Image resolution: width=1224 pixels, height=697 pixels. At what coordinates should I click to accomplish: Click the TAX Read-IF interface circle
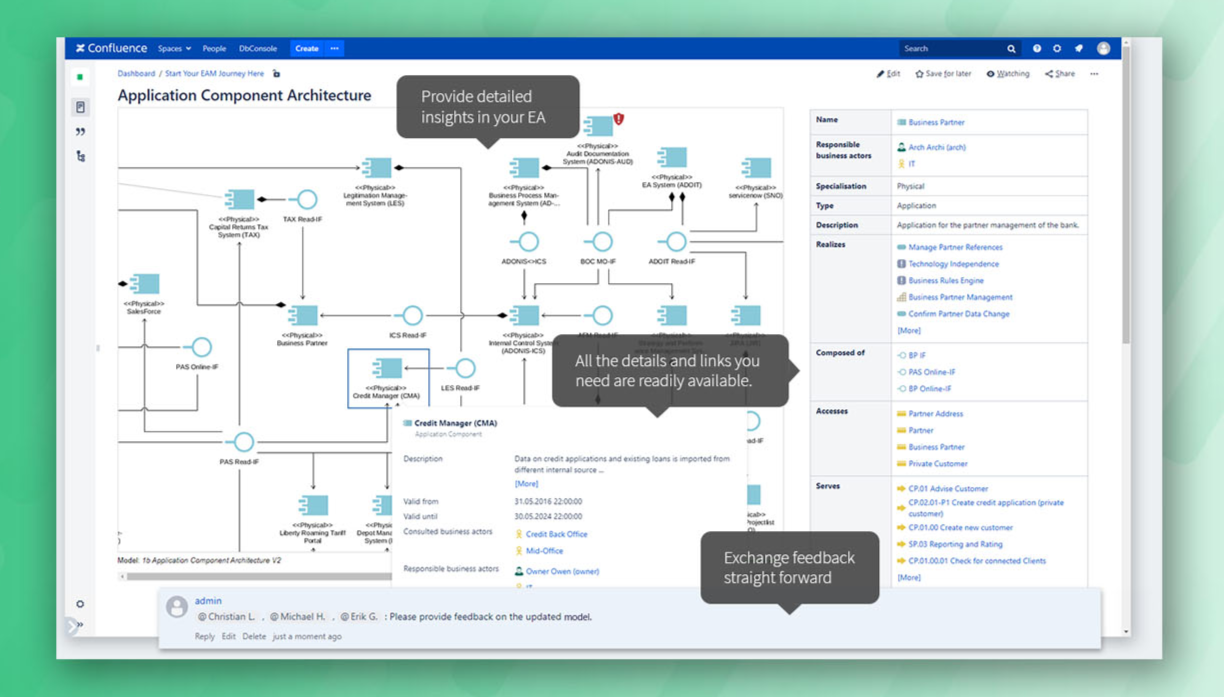coord(306,199)
